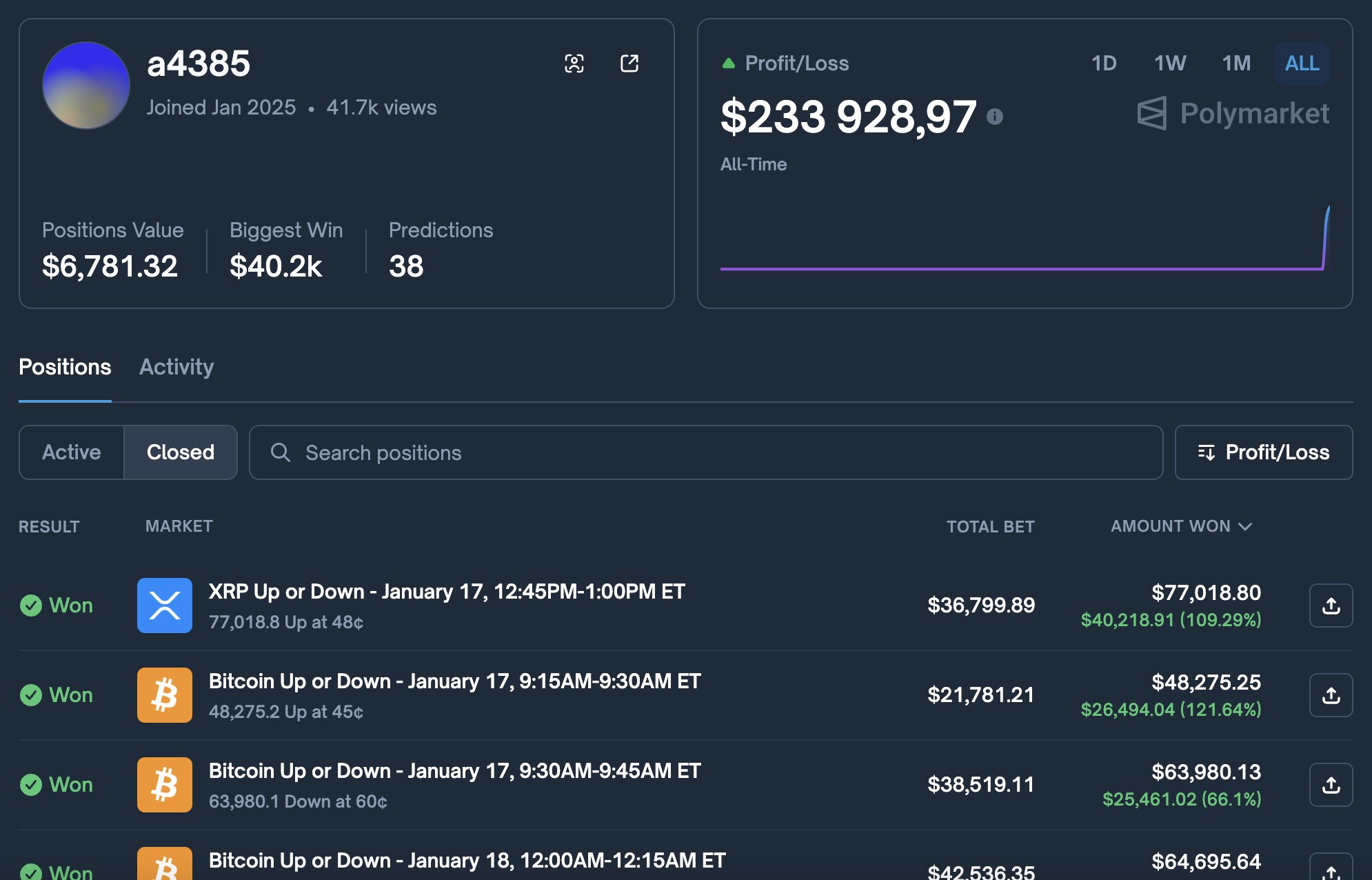
Task: Switch to Active positions
Action: pyautogui.click(x=72, y=452)
